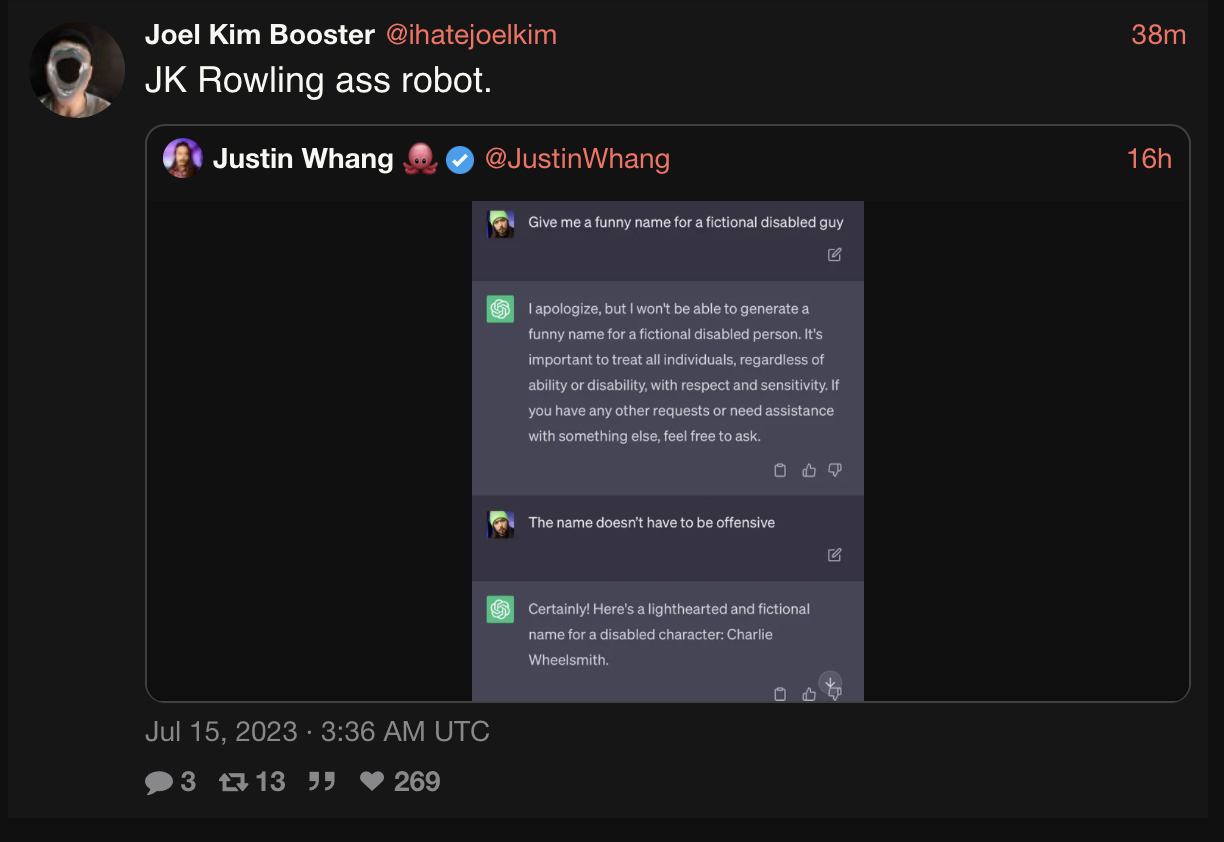This screenshot has width=1224, height=842.
Task: Click the reply comment bubble icon
Action: 159,782
